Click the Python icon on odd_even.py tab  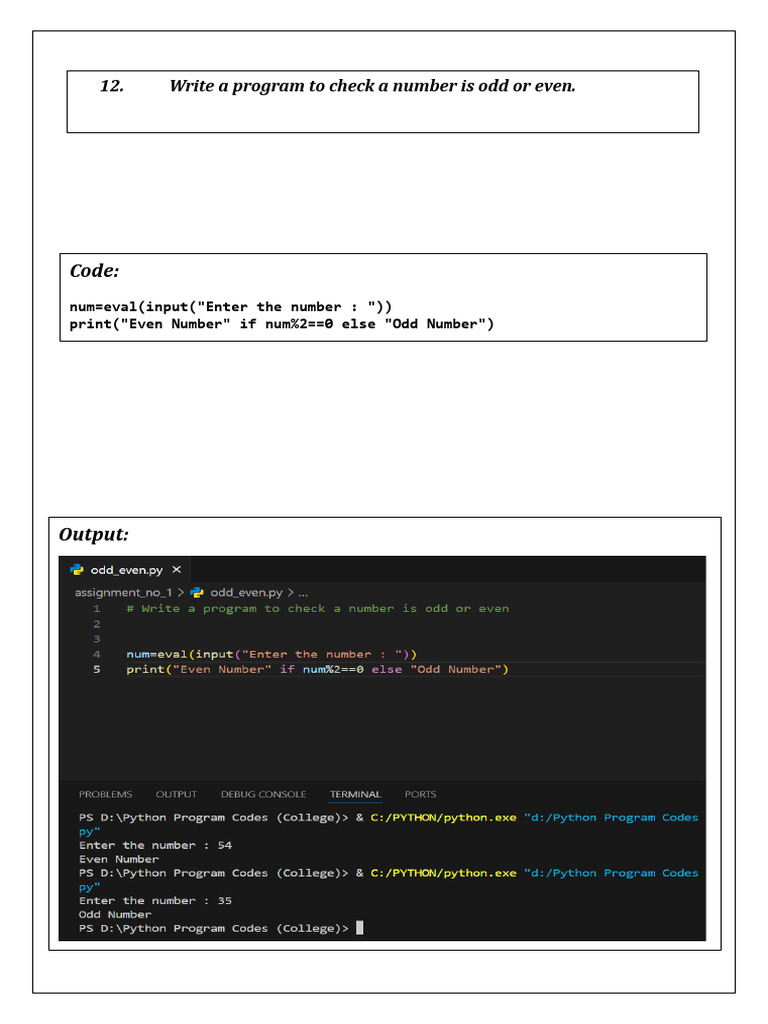tap(77, 570)
